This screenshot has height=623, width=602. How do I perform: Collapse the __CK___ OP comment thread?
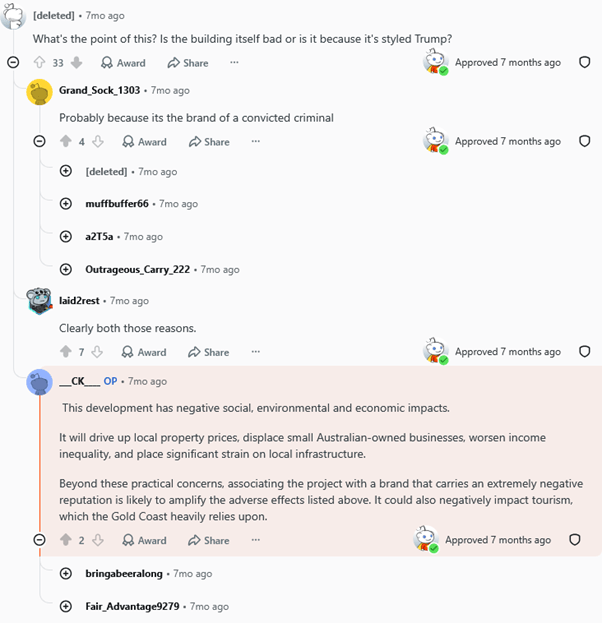tap(39, 540)
